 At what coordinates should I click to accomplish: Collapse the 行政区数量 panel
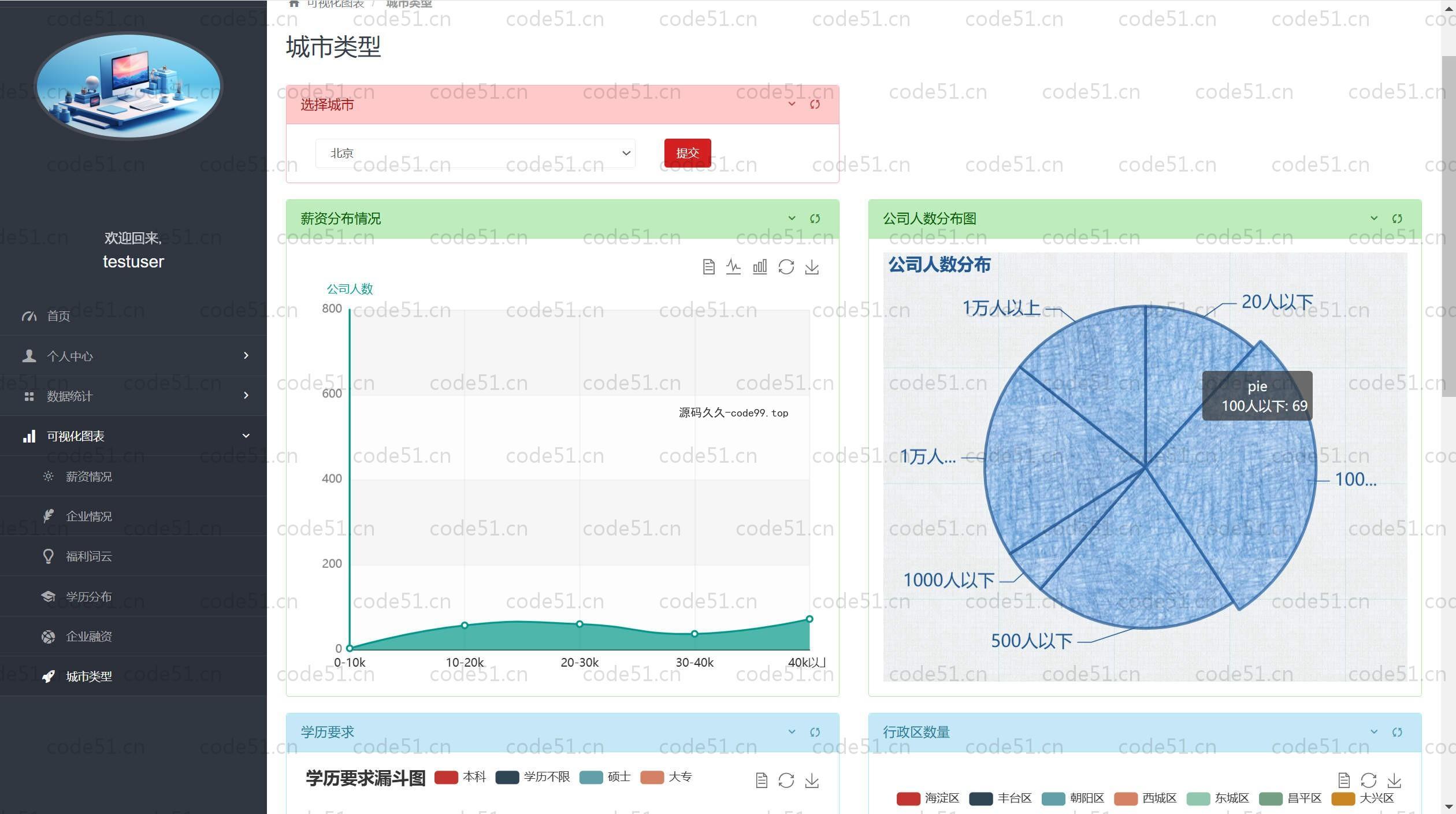(x=1375, y=732)
